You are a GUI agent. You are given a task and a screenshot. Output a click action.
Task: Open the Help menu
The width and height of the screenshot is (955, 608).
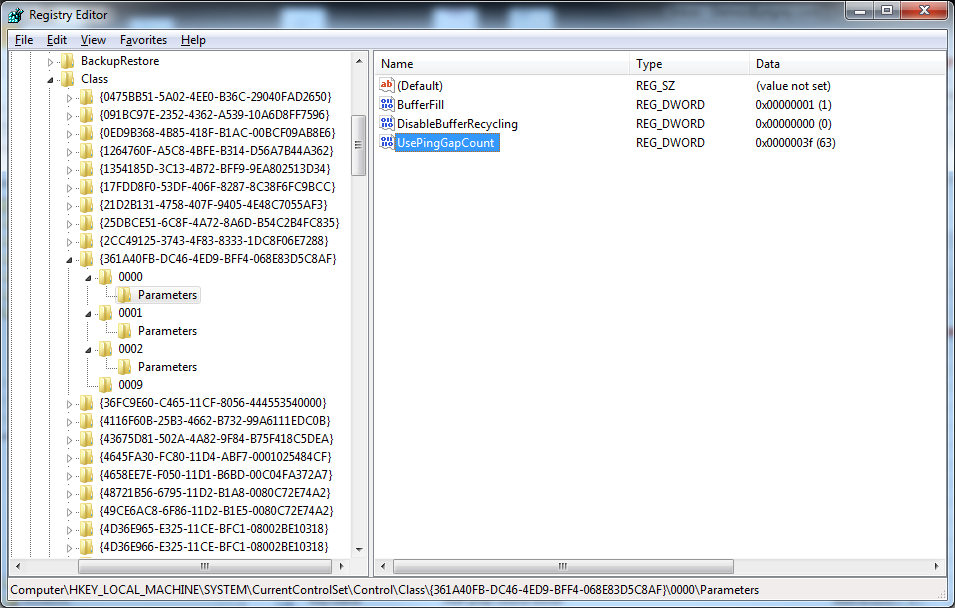(x=193, y=40)
